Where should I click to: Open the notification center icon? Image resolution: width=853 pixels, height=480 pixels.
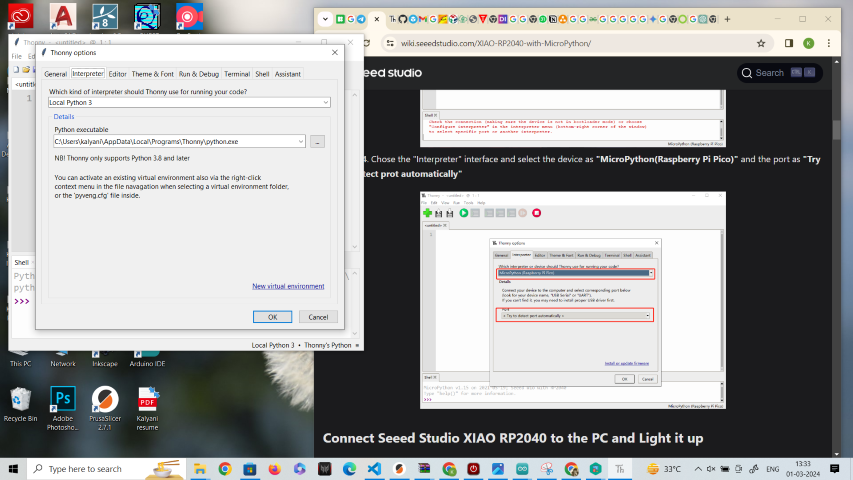(x=835, y=469)
